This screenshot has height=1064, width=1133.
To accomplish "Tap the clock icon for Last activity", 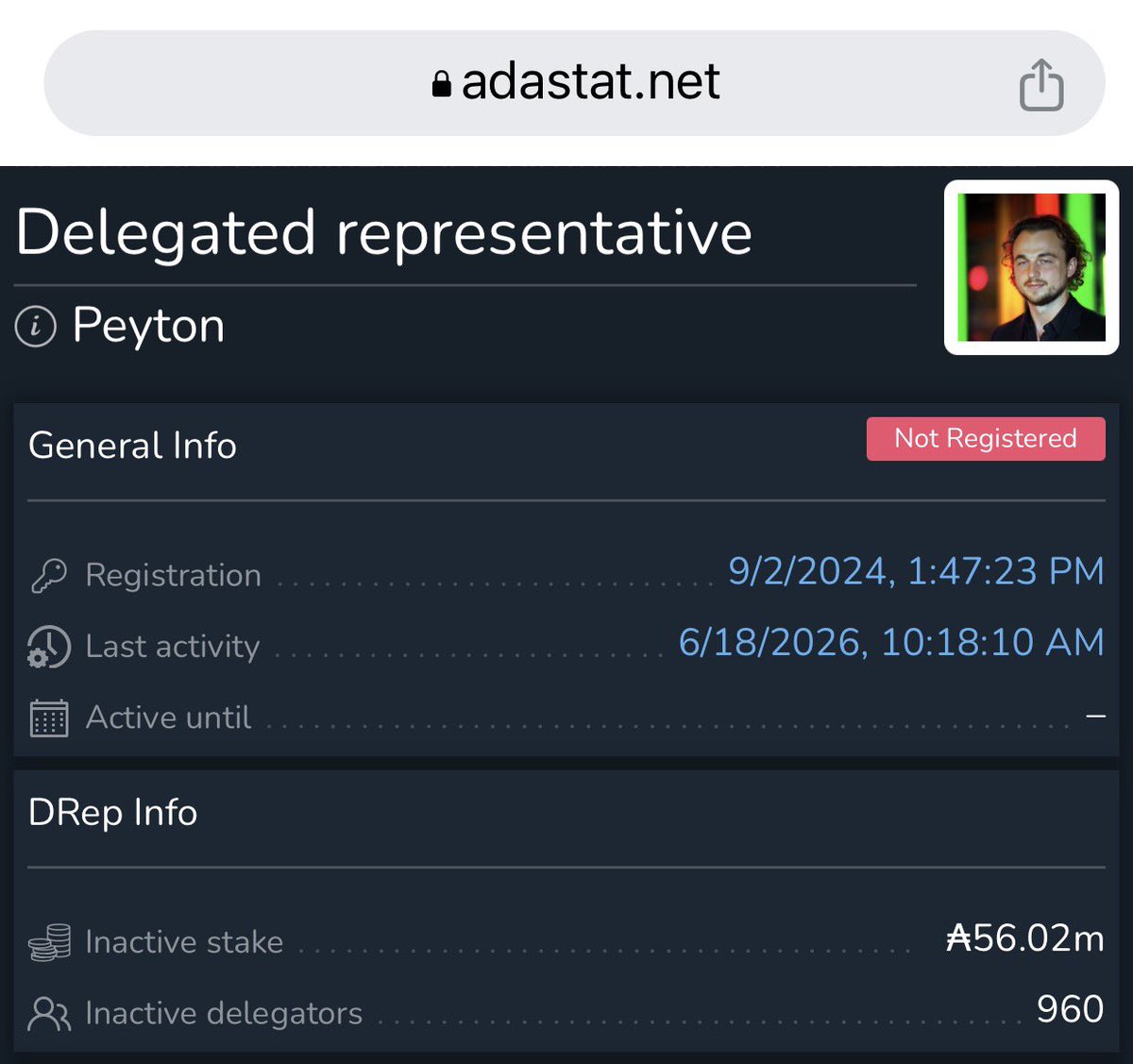I will click(x=48, y=647).
